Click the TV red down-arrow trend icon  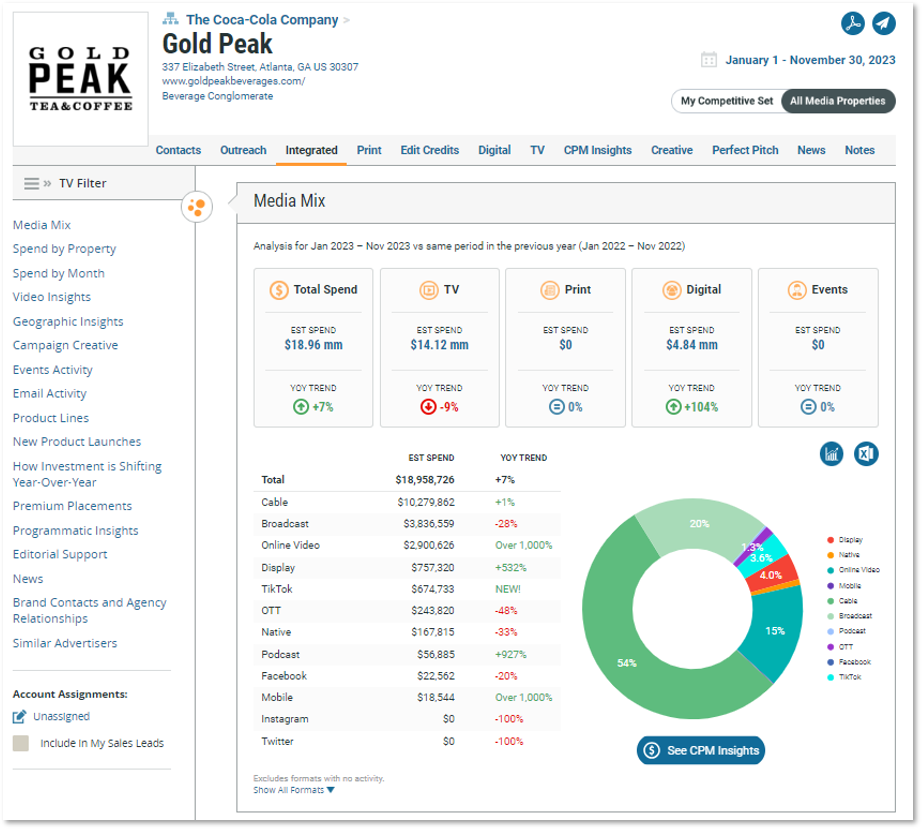pos(428,407)
